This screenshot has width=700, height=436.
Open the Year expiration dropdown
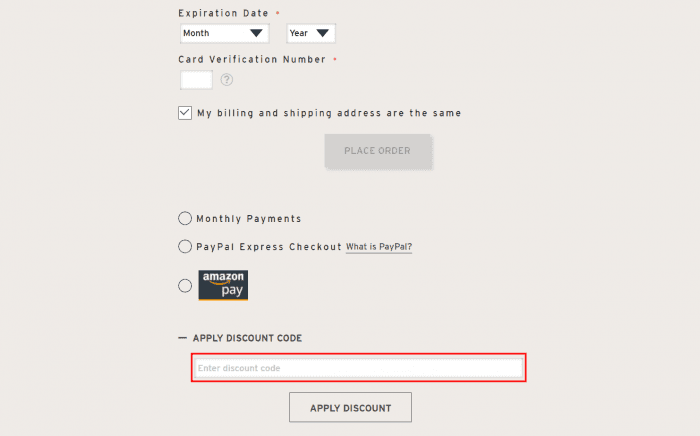tap(310, 33)
